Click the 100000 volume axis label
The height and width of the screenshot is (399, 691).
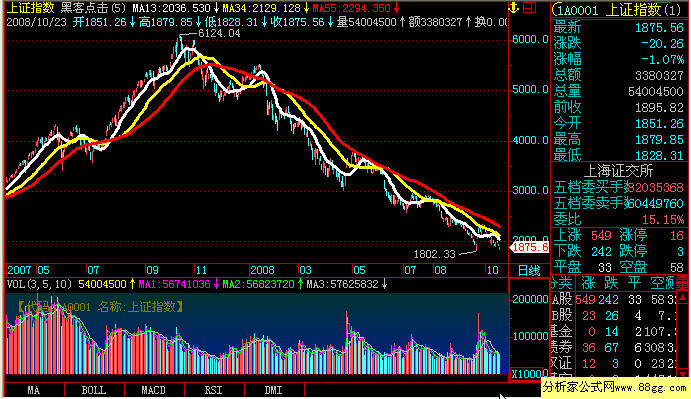(x=530, y=336)
